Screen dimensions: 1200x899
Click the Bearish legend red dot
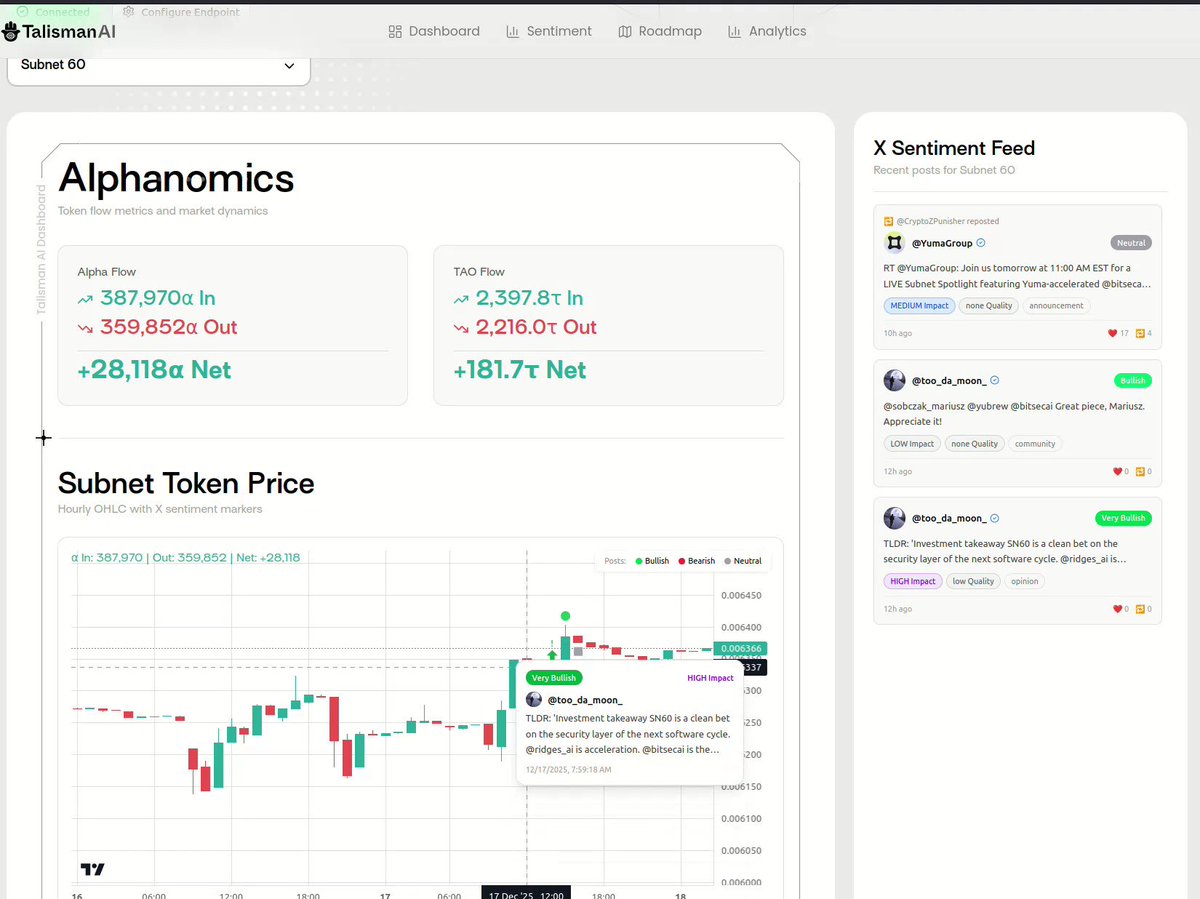tap(681, 561)
